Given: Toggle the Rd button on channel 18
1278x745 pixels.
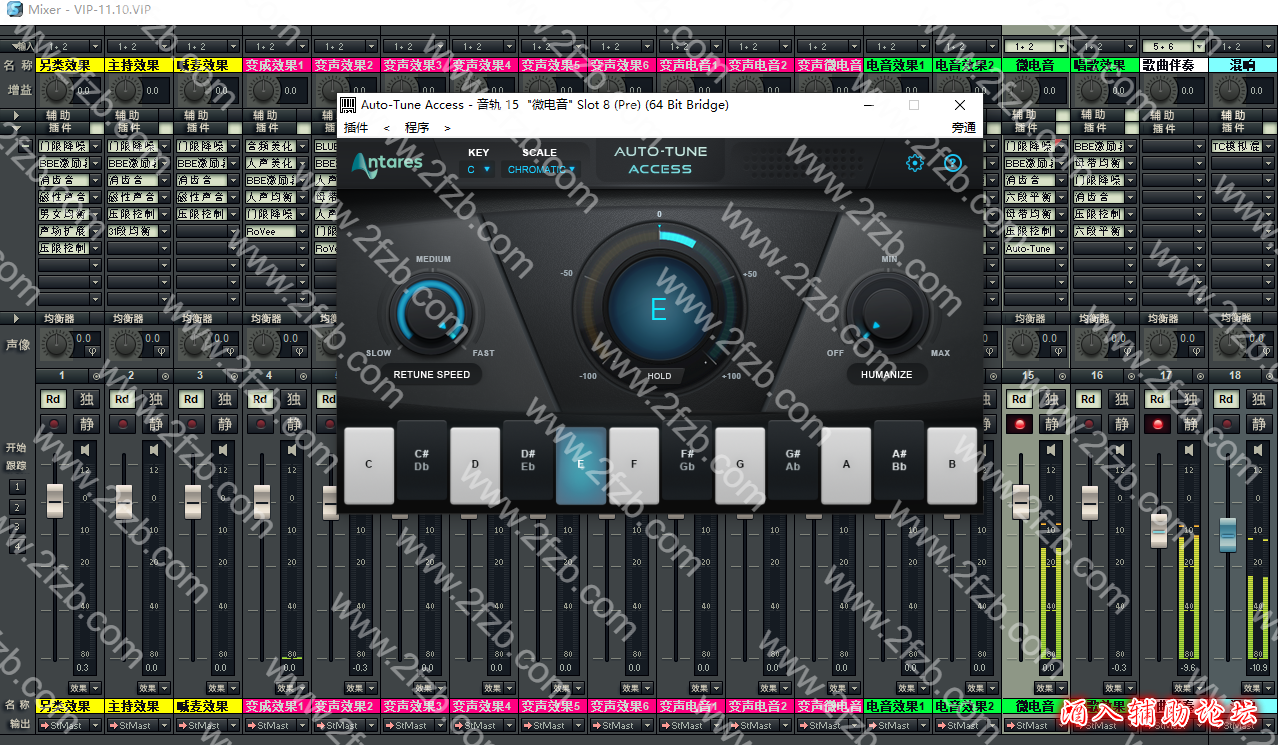Looking at the screenshot, I should tap(1226, 399).
